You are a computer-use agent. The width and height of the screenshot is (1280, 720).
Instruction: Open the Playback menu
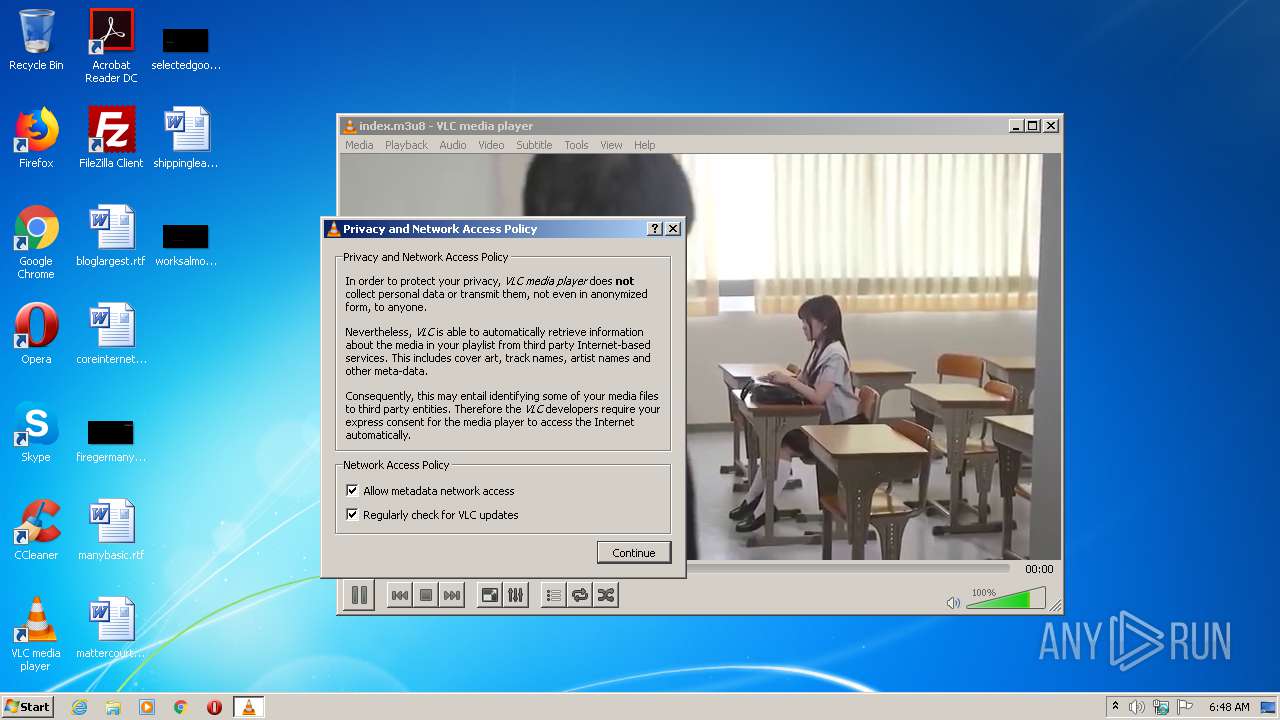pyautogui.click(x=406, y=145)
